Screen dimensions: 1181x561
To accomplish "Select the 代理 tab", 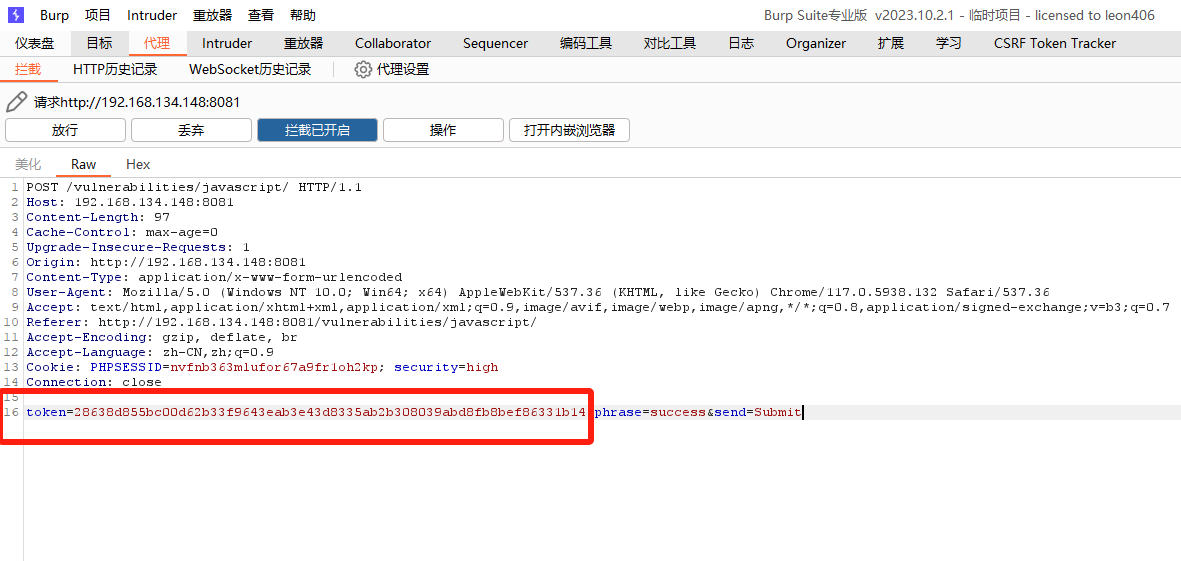I will (157, 44).
